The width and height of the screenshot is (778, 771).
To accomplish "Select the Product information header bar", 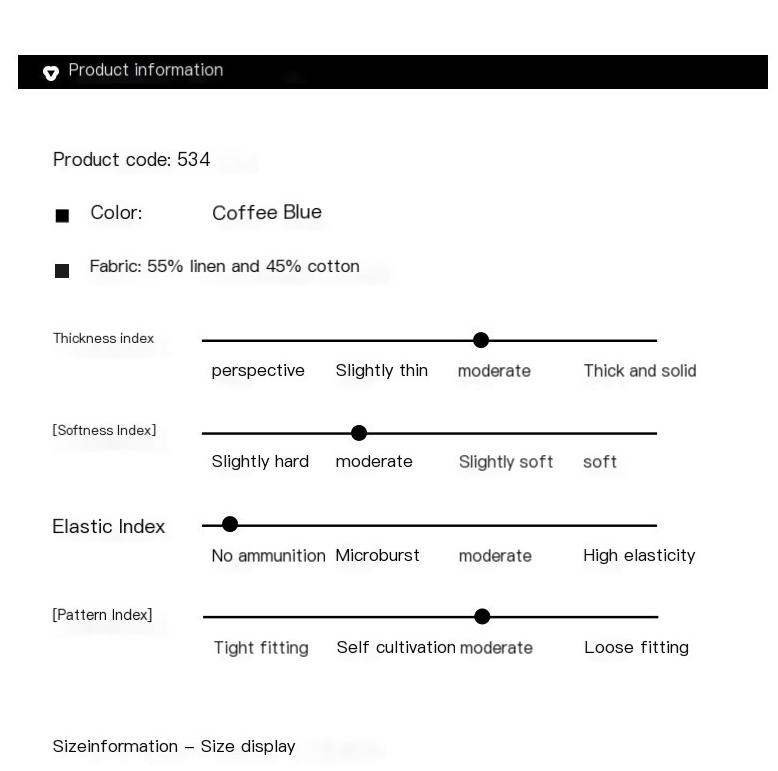I will point(392,72).
